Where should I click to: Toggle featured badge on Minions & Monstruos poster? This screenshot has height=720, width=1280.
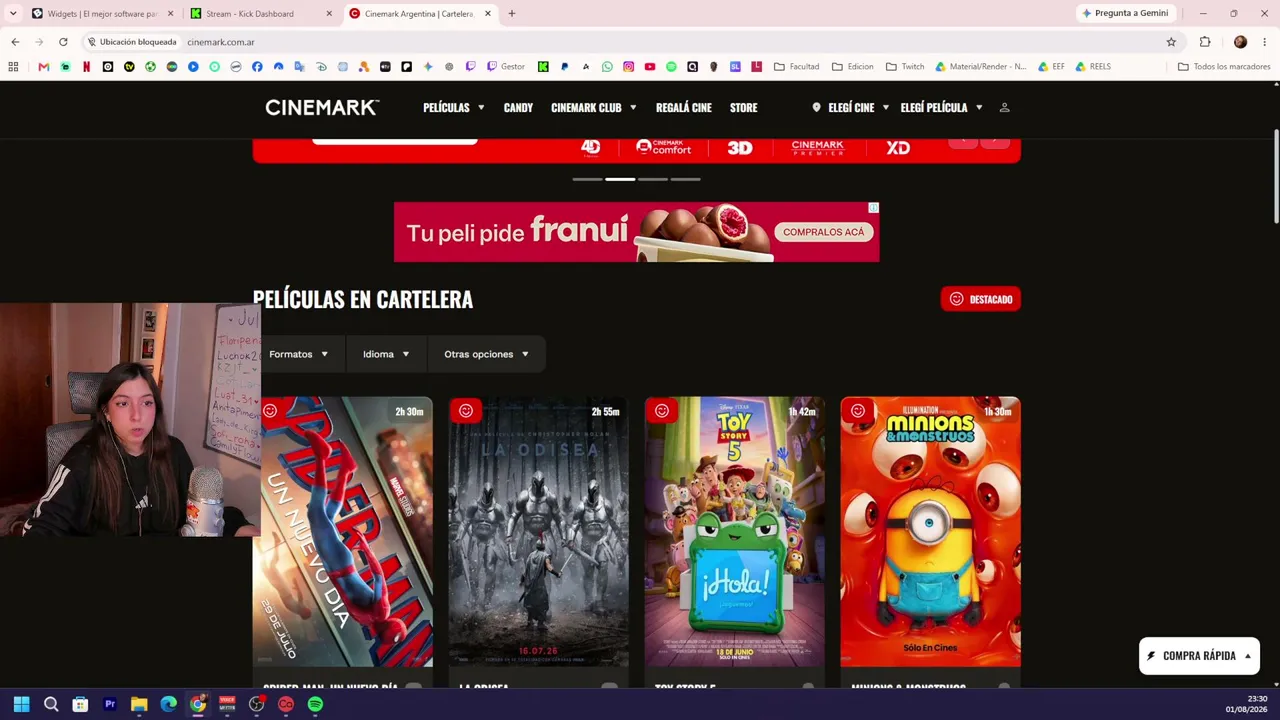point(858,410)
